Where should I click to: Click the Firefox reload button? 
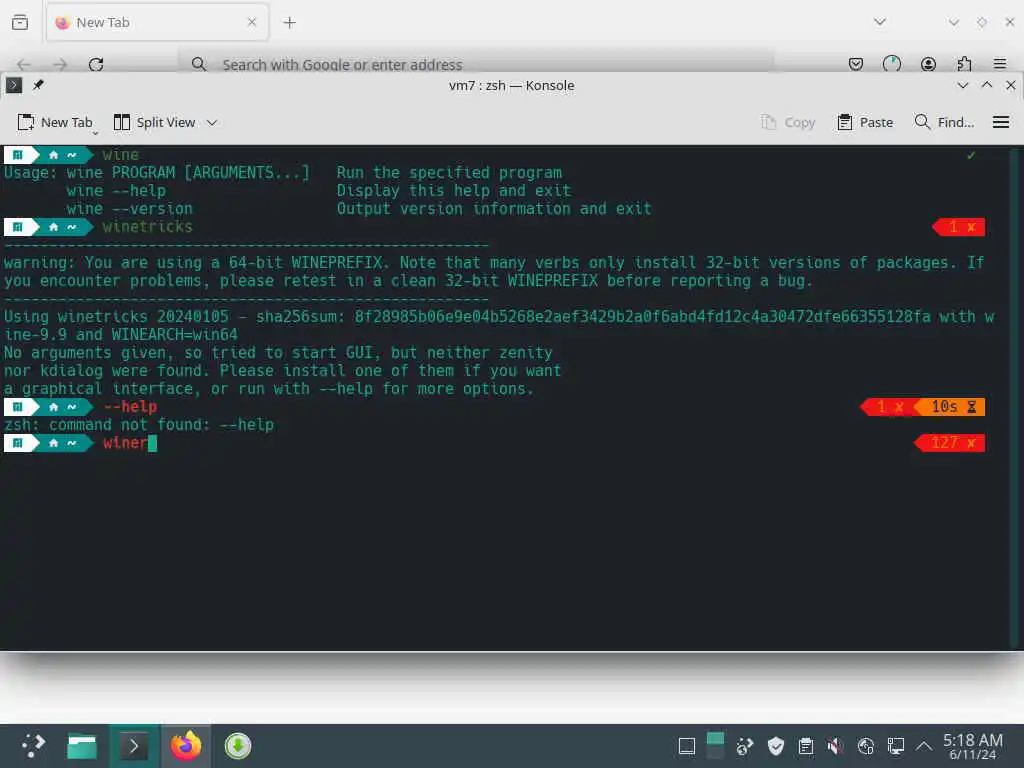[96, 64]
